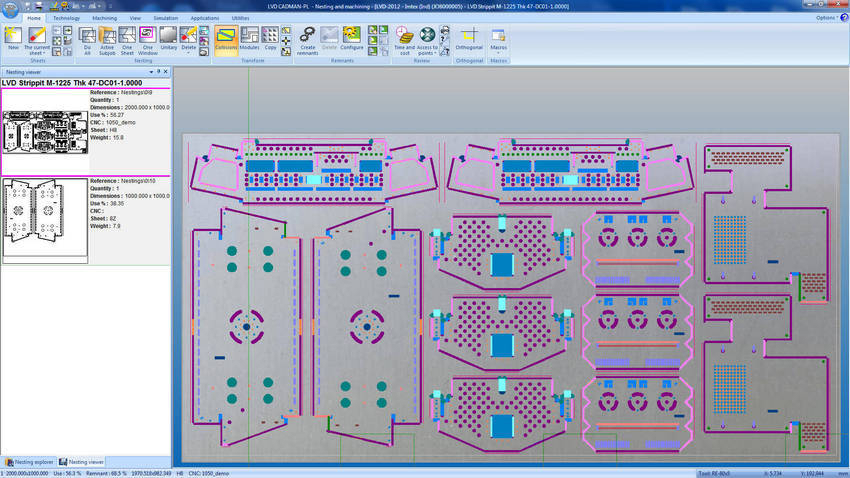The height and width of the screenshot is (478, 850).
Task: Open the Macros dropdown button
Action: click(498, 40)
